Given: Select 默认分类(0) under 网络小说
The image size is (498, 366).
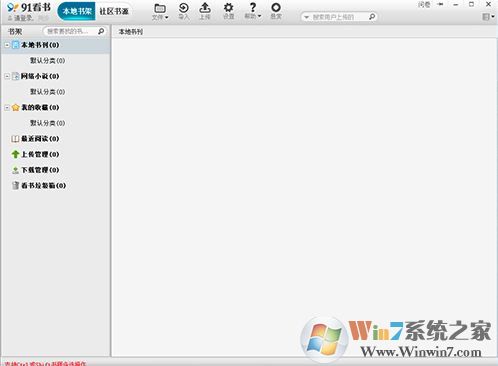Looking at the screenshot, I should coord(47,92).
